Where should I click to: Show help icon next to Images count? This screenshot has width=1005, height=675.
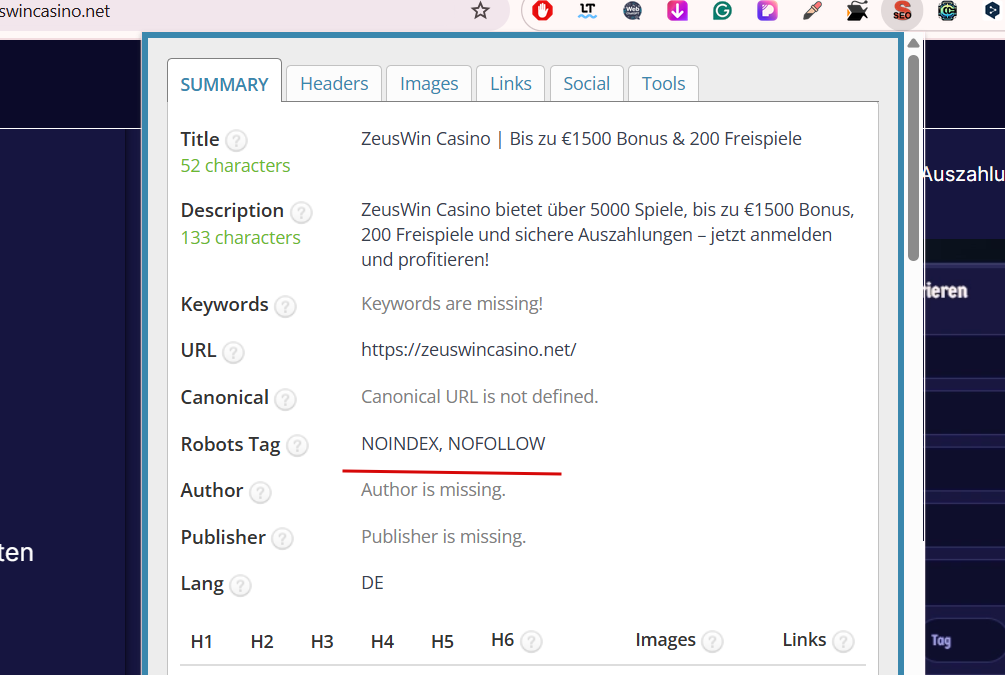712,641
